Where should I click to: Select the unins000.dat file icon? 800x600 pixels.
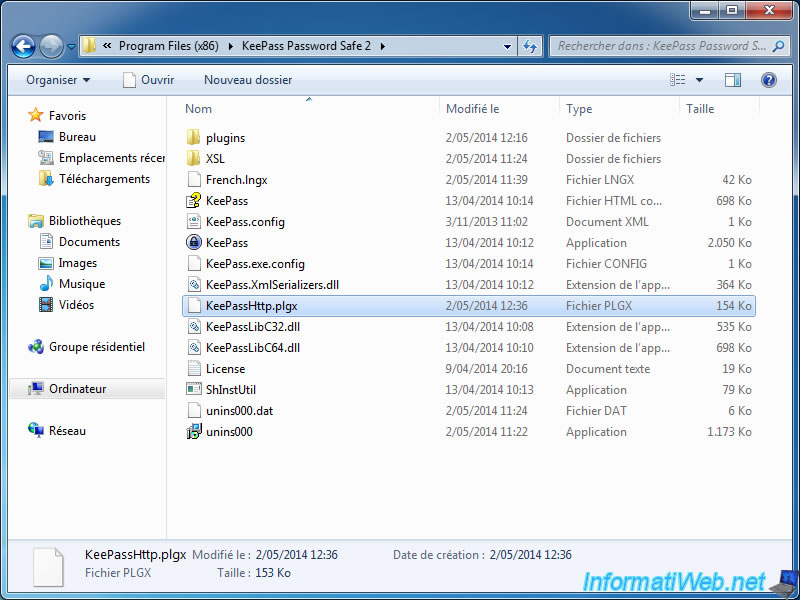pos(193,410)
